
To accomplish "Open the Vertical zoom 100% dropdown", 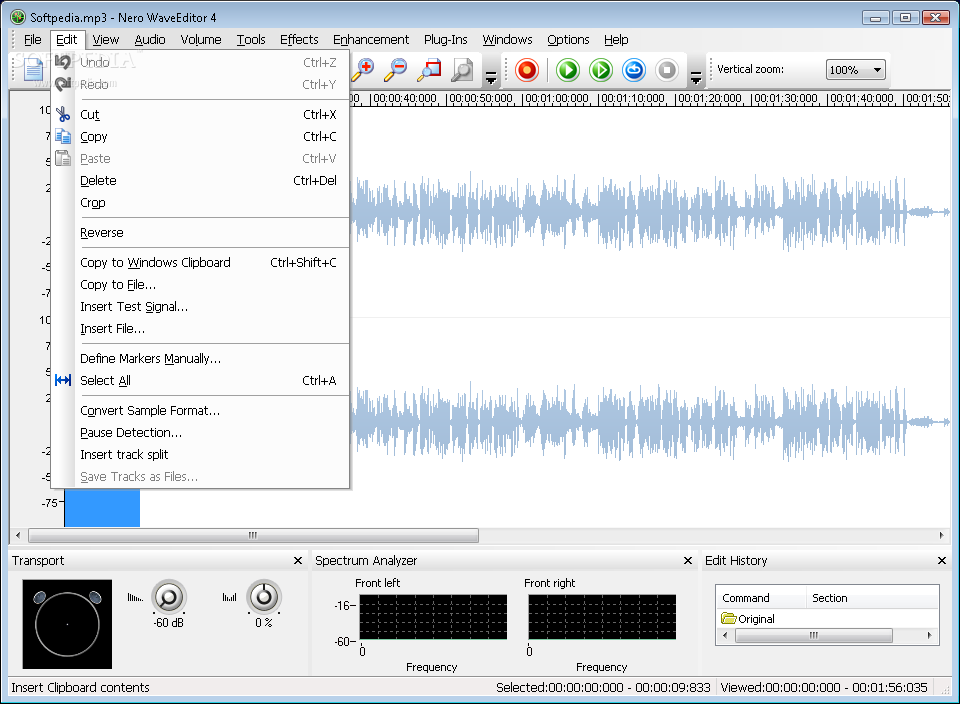I will [x=855, y=70].
